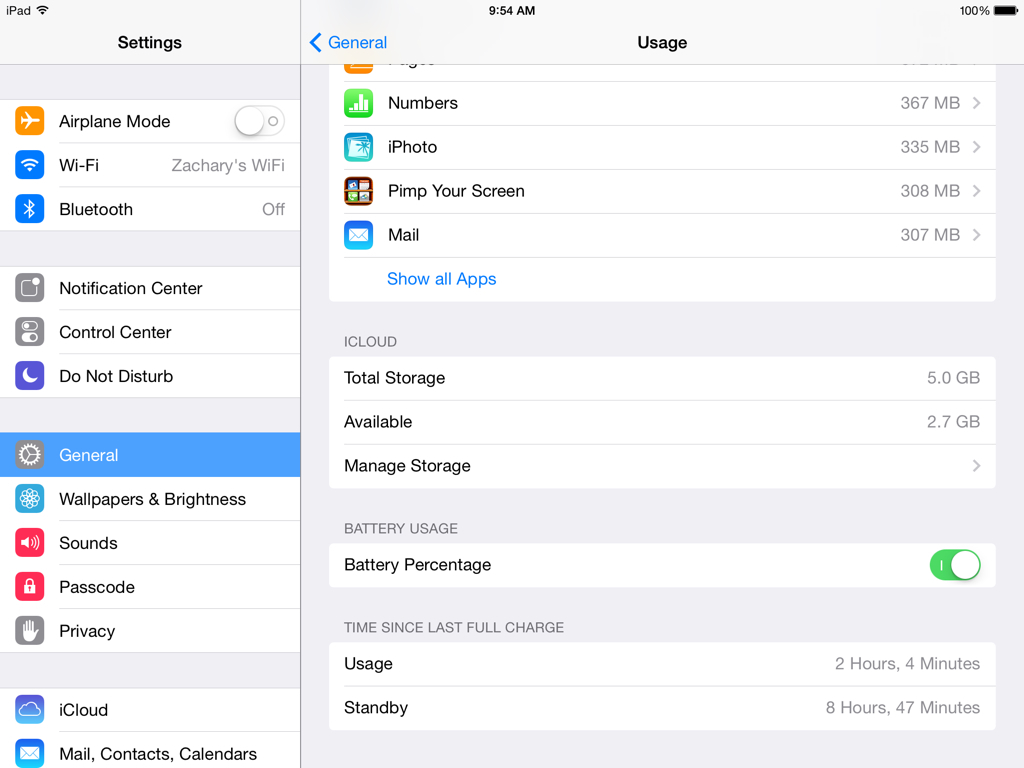The height and width of the screenshot is (768, 1024).
Task: Tap the 100% battery percentage text
Action: tap(974, 10)
